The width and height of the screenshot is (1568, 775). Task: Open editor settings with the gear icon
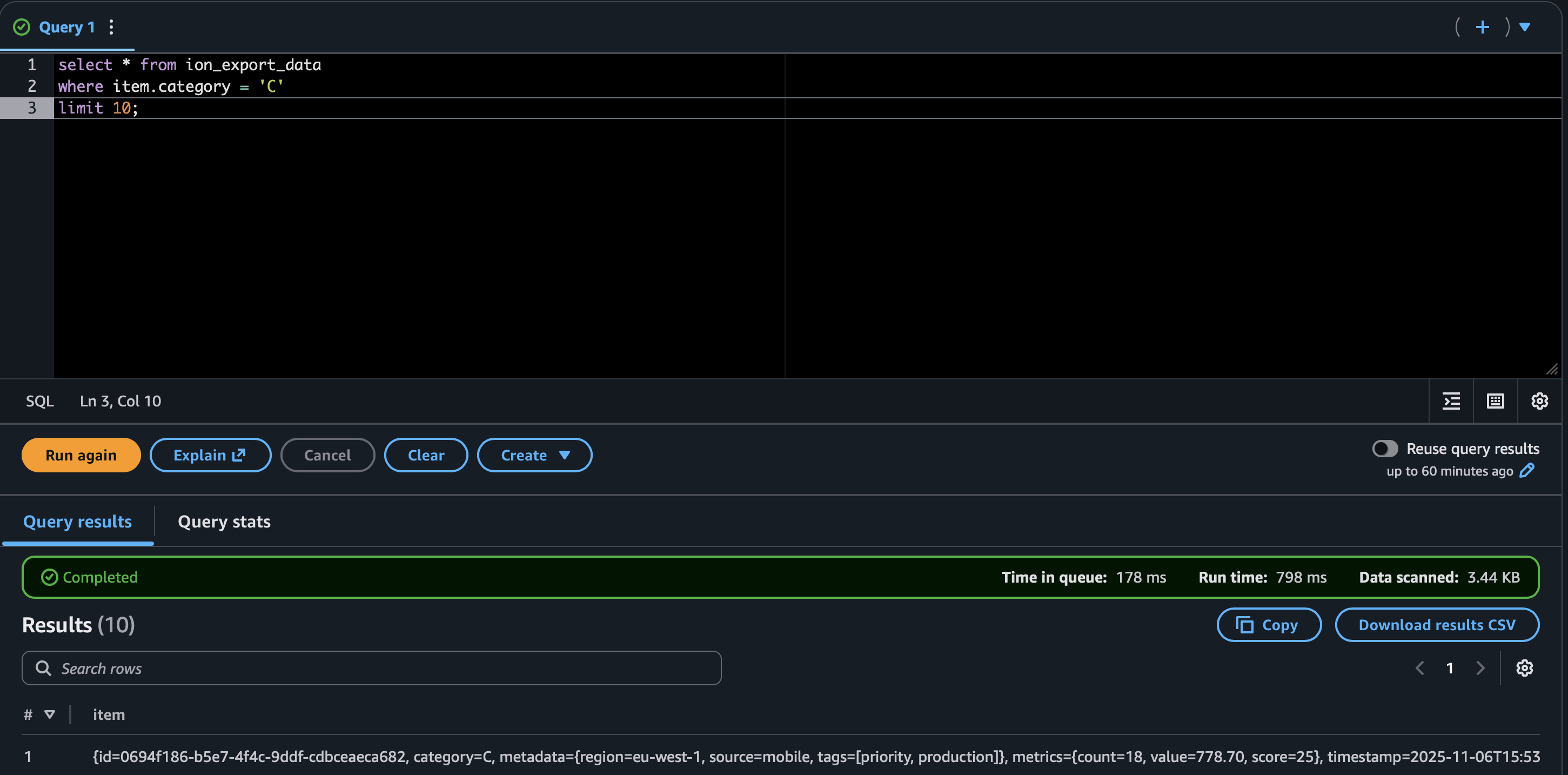pyautogui.click(x=1539, y=400)
